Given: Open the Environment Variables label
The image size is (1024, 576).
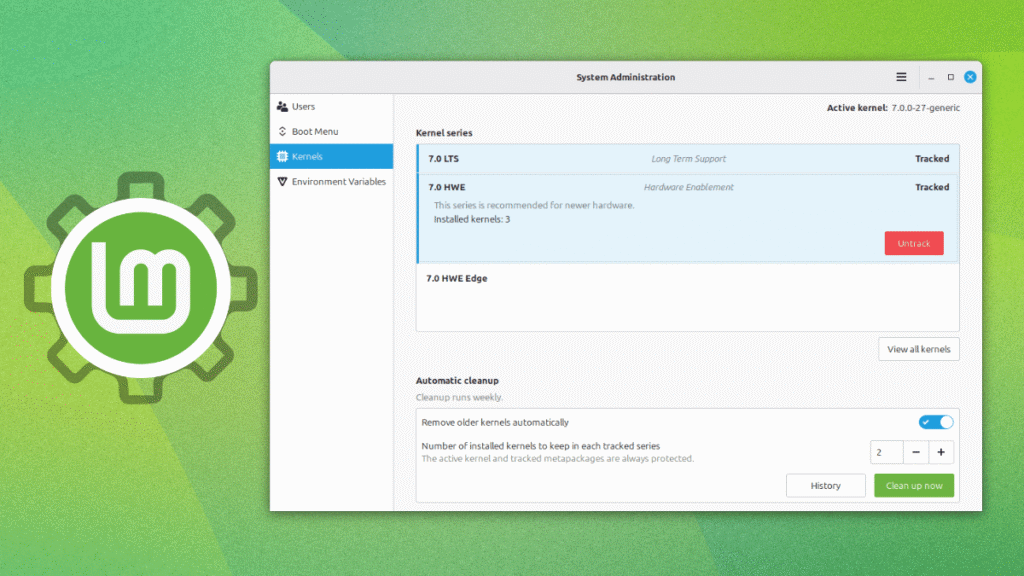Looking at the screenshot, I should 338,182.
